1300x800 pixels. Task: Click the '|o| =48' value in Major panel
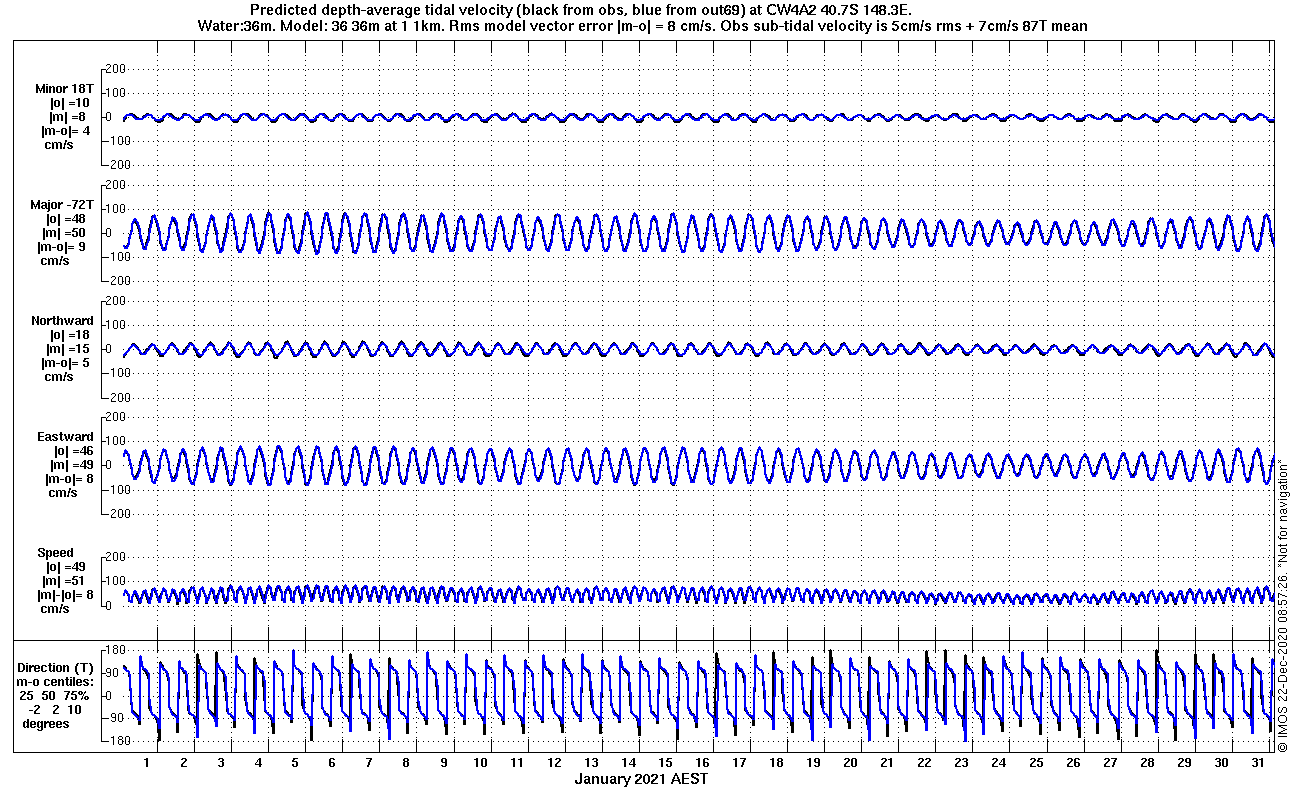69,219
